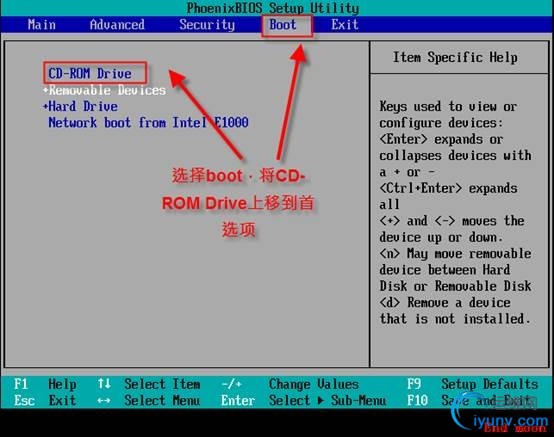This screenshot has height=437, width=554.
Task: Click help text '<Ctrl+Enter> expands'
Action: pyautogui.click(x=448, y=188)
